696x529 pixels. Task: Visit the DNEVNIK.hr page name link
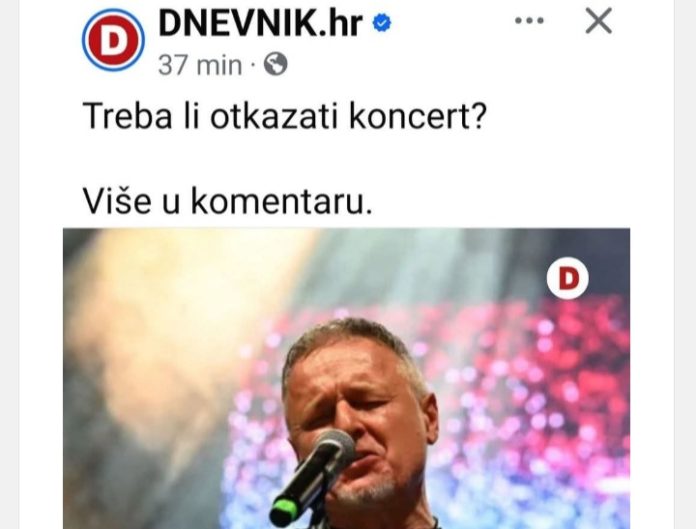tap(260, 23)
